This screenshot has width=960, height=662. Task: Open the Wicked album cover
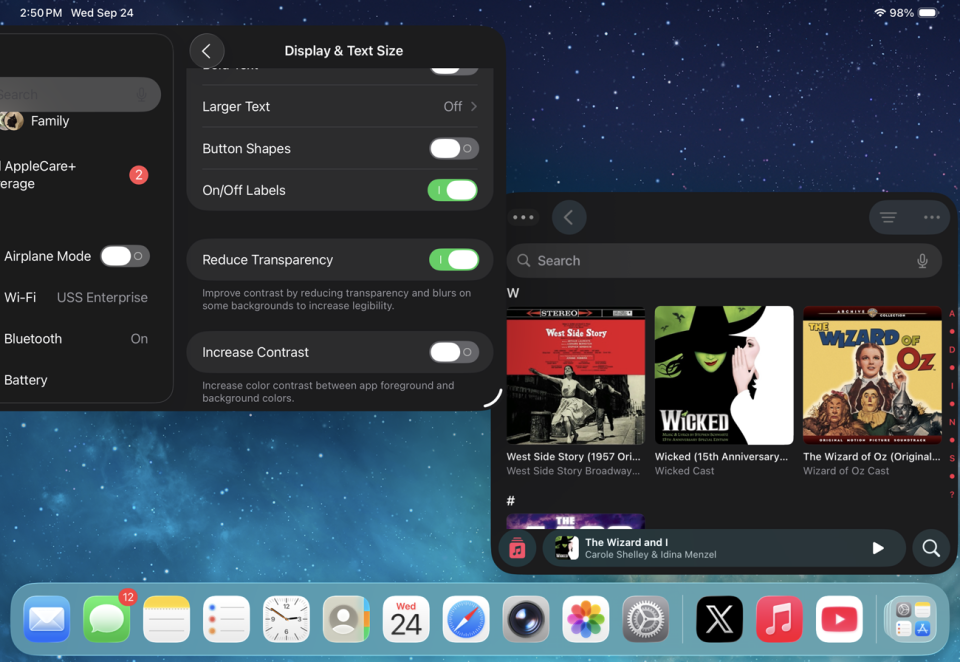[x=724, y=375]
